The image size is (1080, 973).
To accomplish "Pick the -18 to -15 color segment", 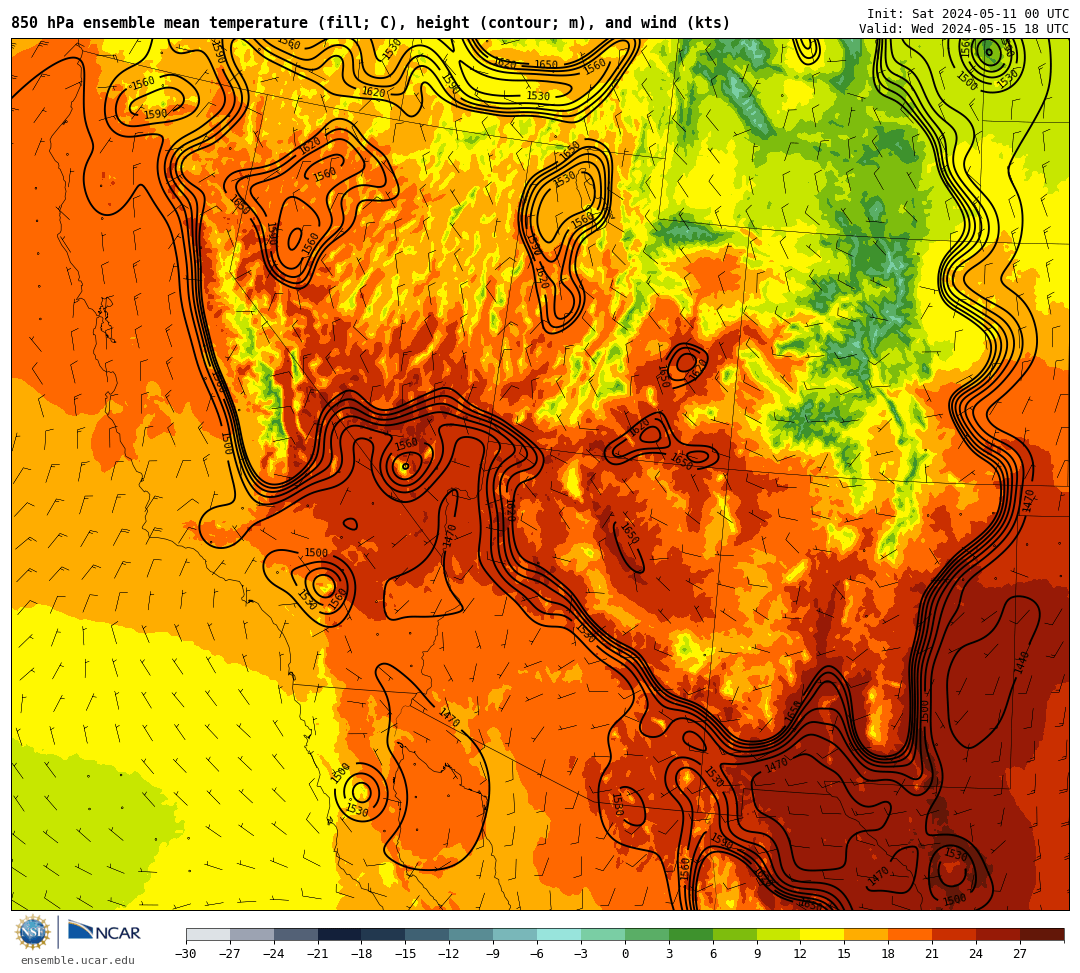I will tap(384, 934).
